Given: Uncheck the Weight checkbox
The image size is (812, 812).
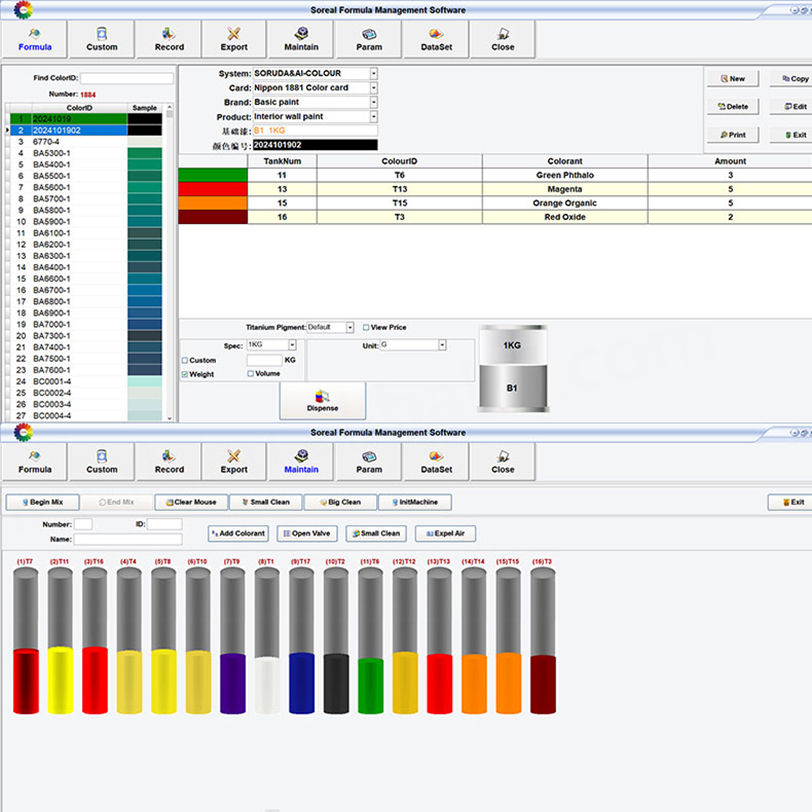Looking at the screenshot, I should [x=185, y=374].
